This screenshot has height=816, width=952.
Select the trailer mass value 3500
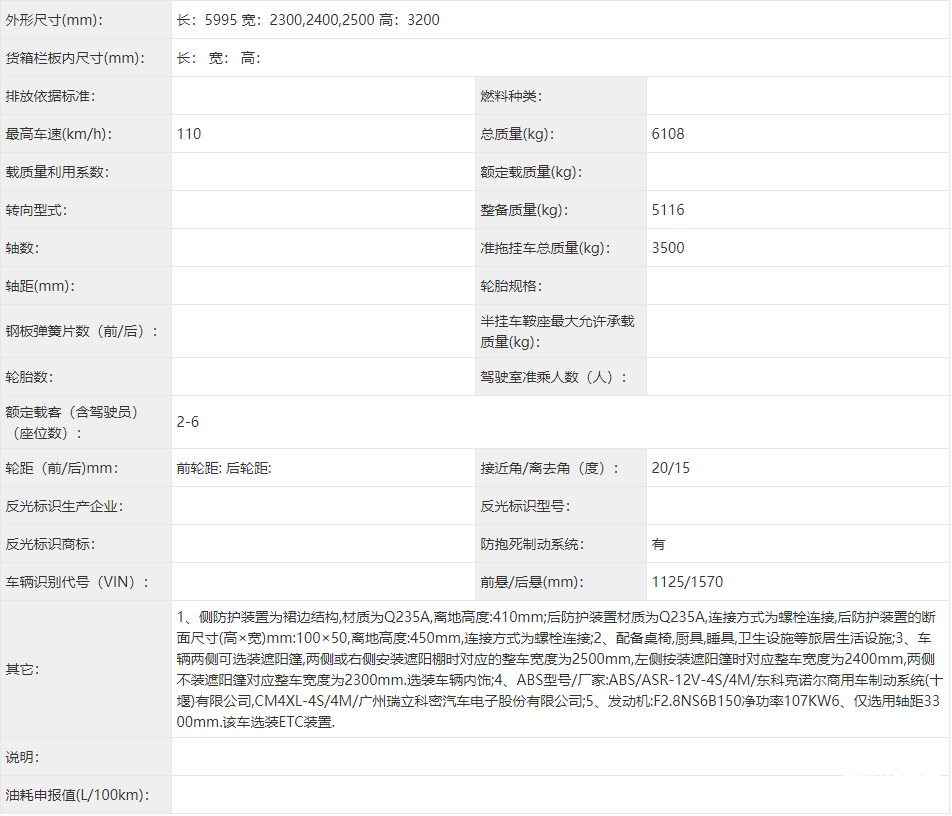coord(668,248)
